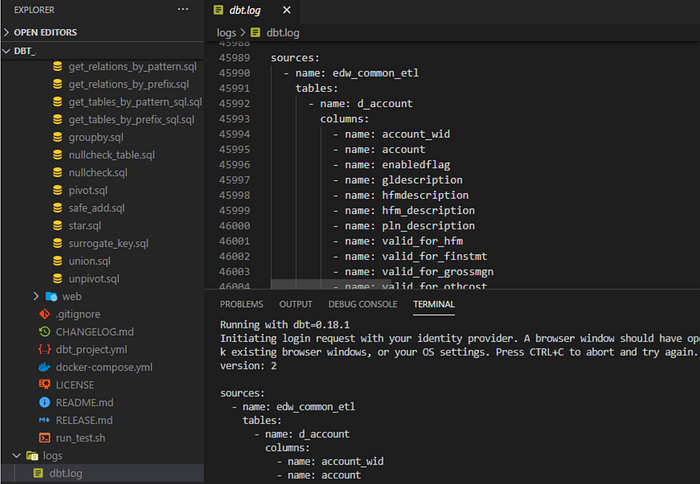Viewport: 700px width, 484px height.
Task: Click the info icon beside README.md
Action: click(45, 402)
